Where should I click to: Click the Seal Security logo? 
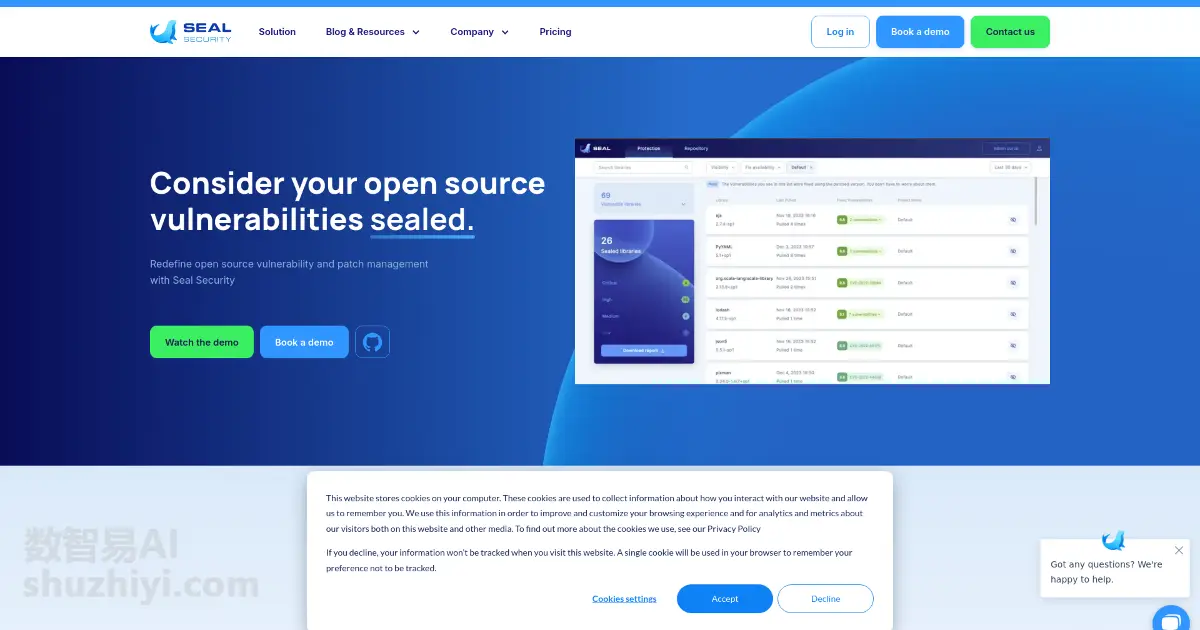(x=191, y=32)
